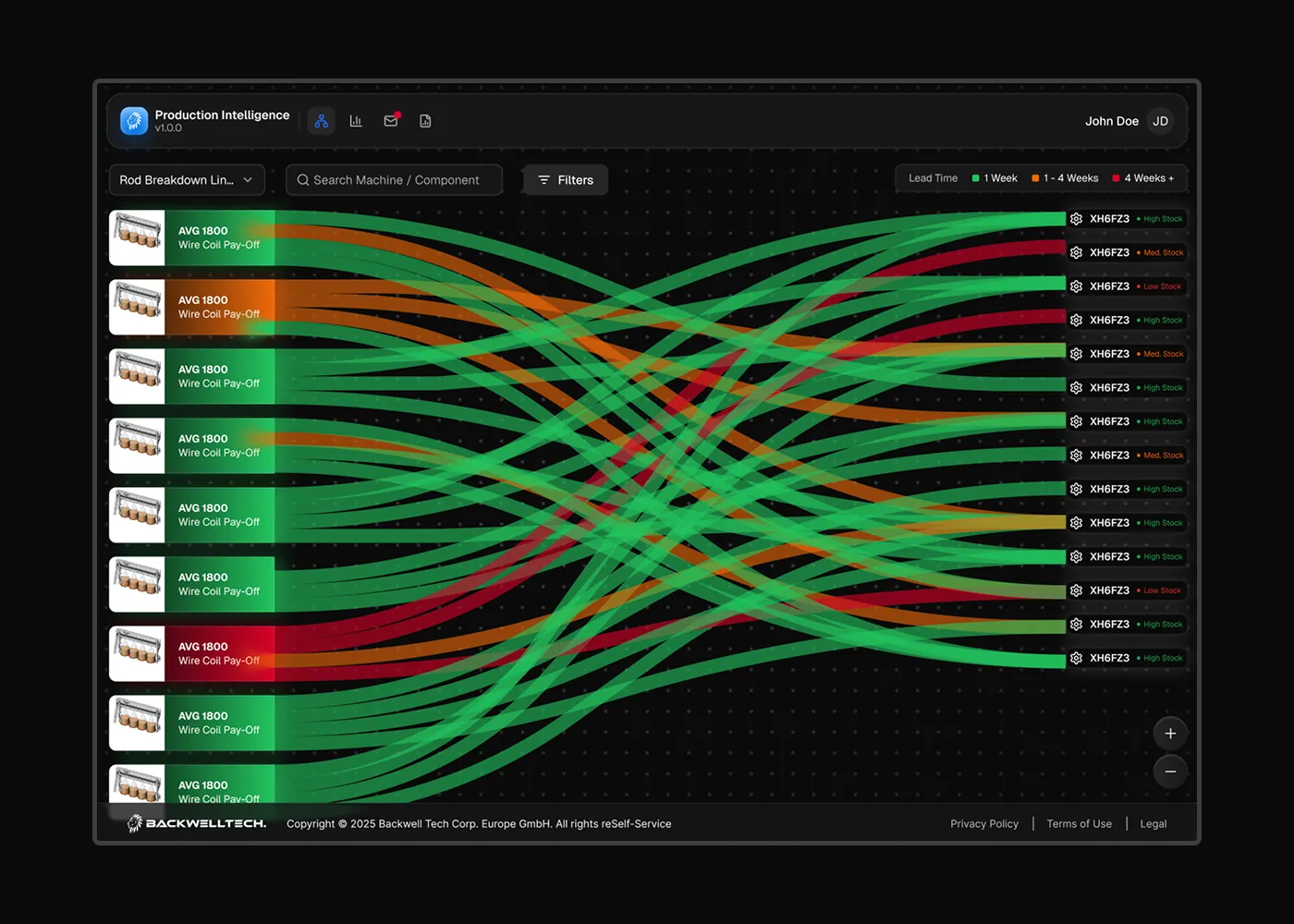Screen dimensions: 1294x924
Task: Click the search magnifier in the search bar
Action: 303,179
